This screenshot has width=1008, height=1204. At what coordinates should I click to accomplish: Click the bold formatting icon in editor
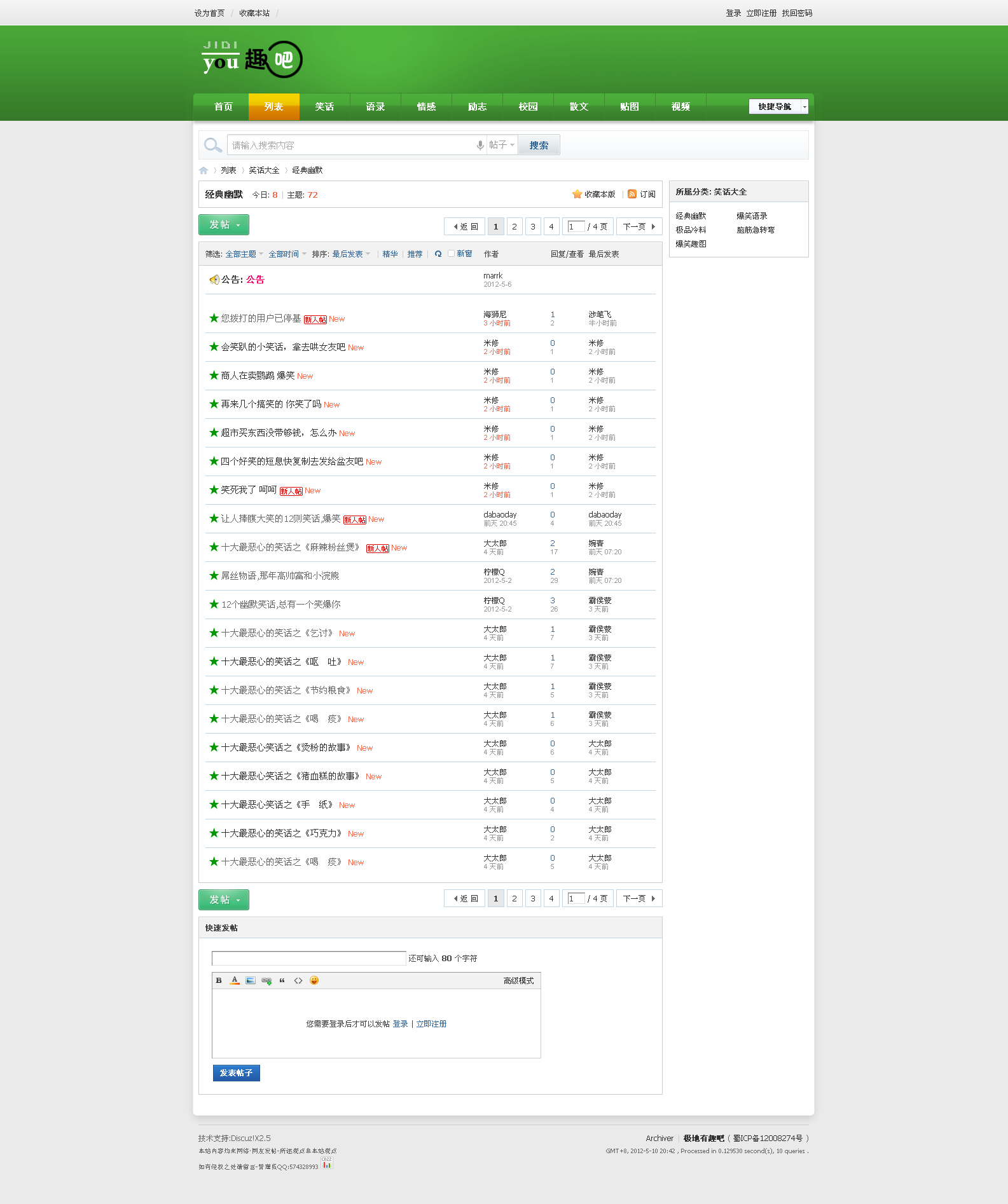tap(219, 980)
